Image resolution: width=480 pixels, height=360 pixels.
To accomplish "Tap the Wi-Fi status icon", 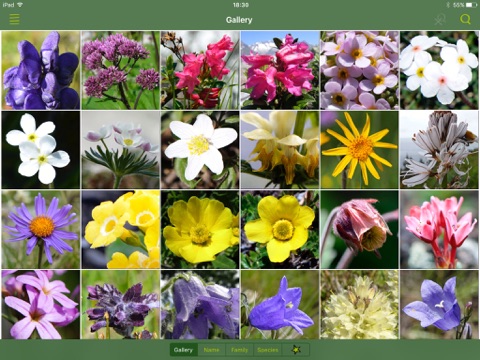I will (20, 5).
